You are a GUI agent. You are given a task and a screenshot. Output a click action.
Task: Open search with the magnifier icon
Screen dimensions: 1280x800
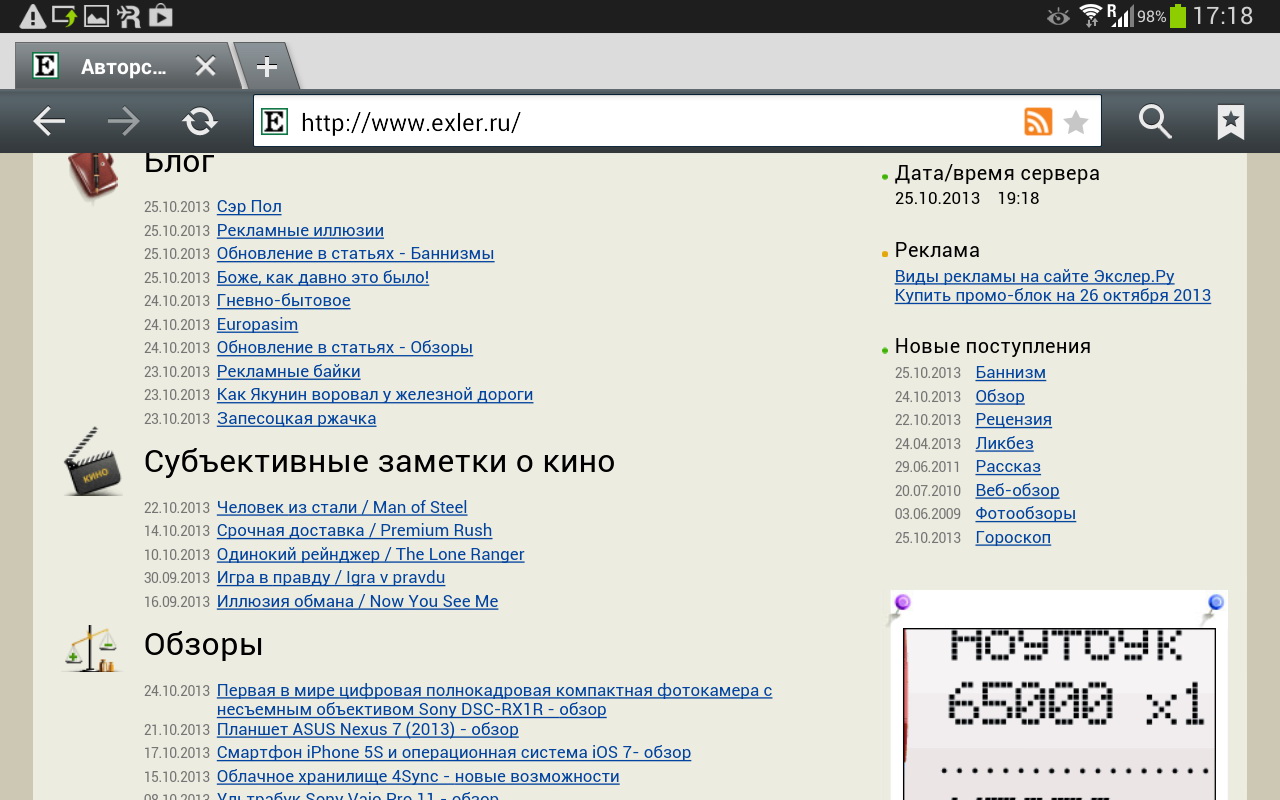(1155, 122)
